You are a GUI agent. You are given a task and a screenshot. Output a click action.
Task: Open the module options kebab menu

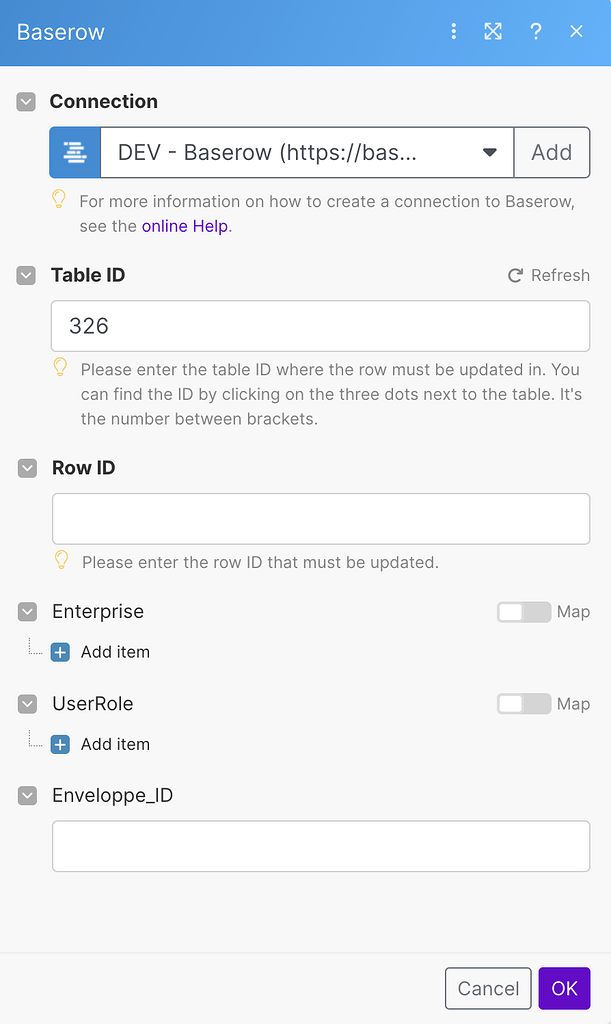[x=454, y=31]
